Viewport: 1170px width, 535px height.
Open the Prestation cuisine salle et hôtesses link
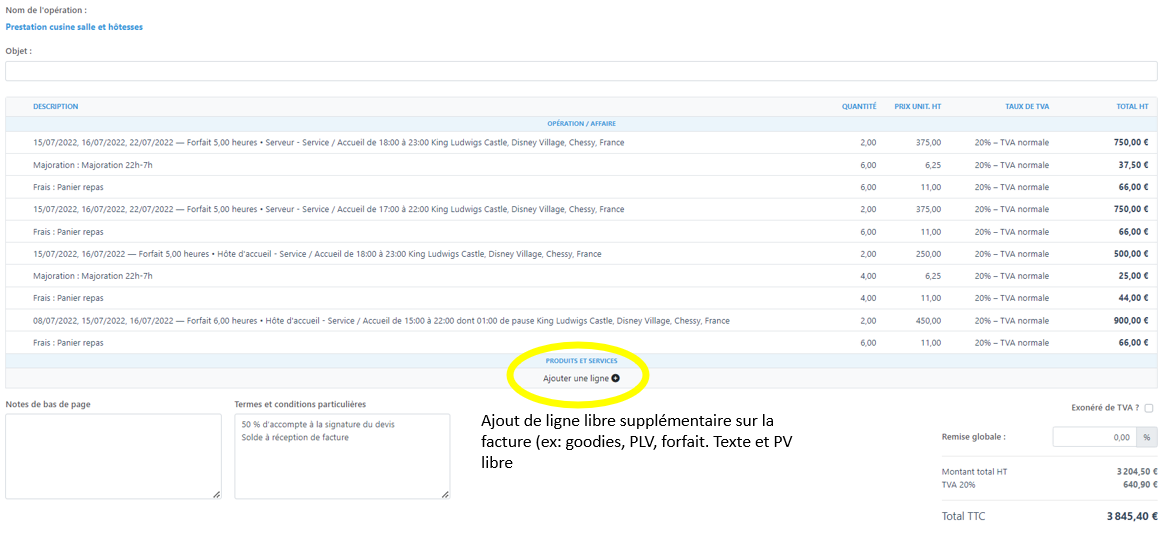pyautogui.click(x=74, y=27)
